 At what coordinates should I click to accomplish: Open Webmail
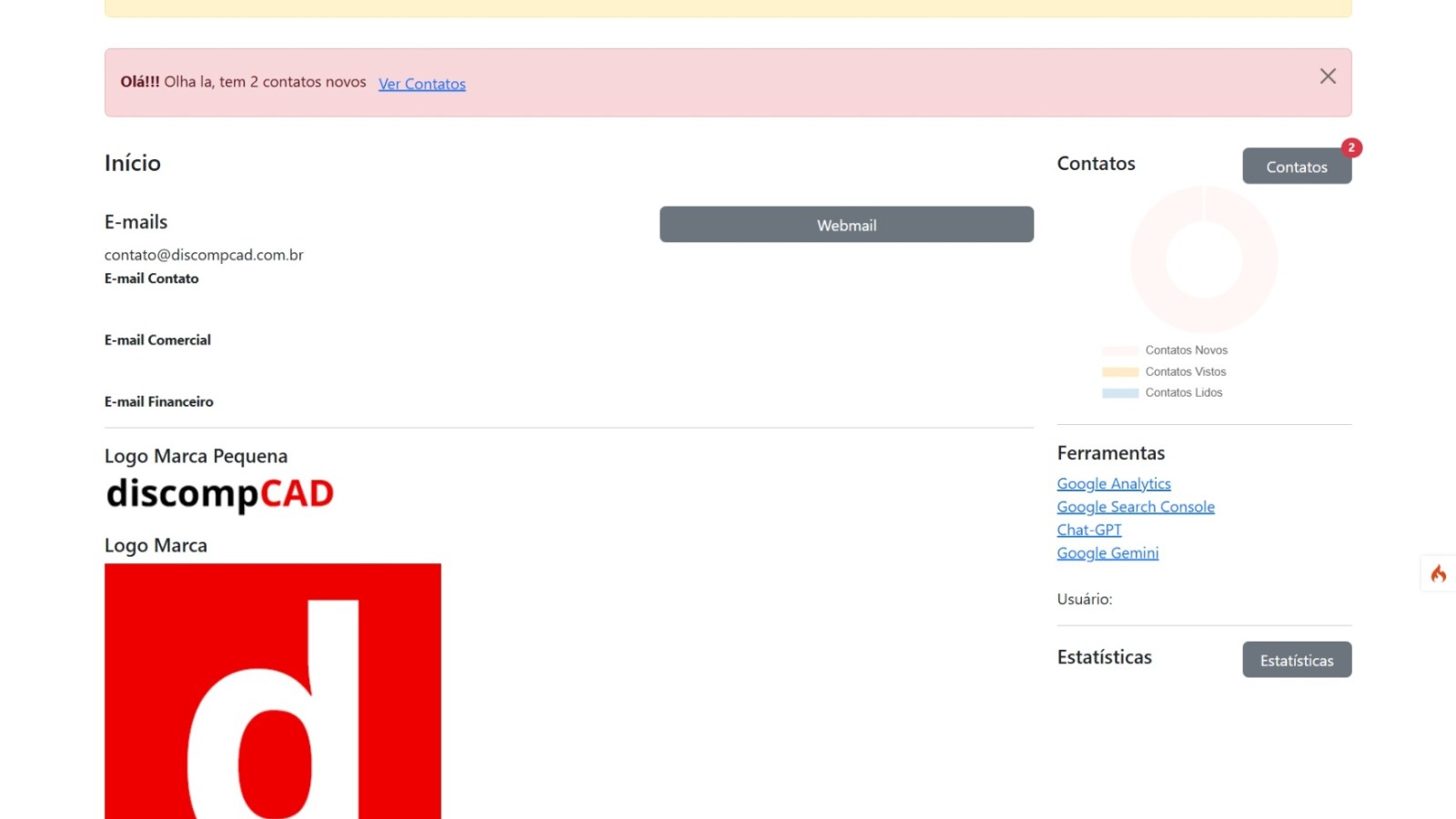846,225
